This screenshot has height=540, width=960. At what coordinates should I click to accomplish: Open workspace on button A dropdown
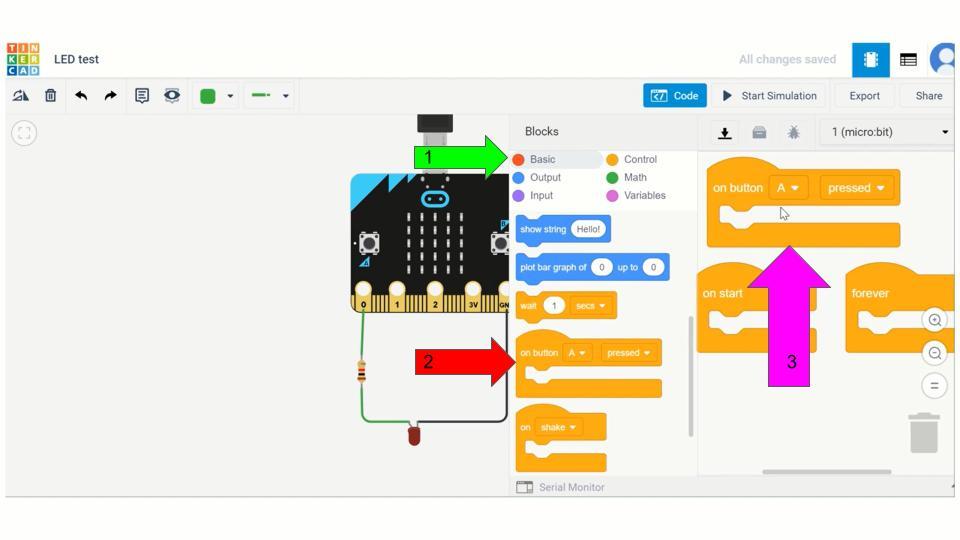(788, 188)
